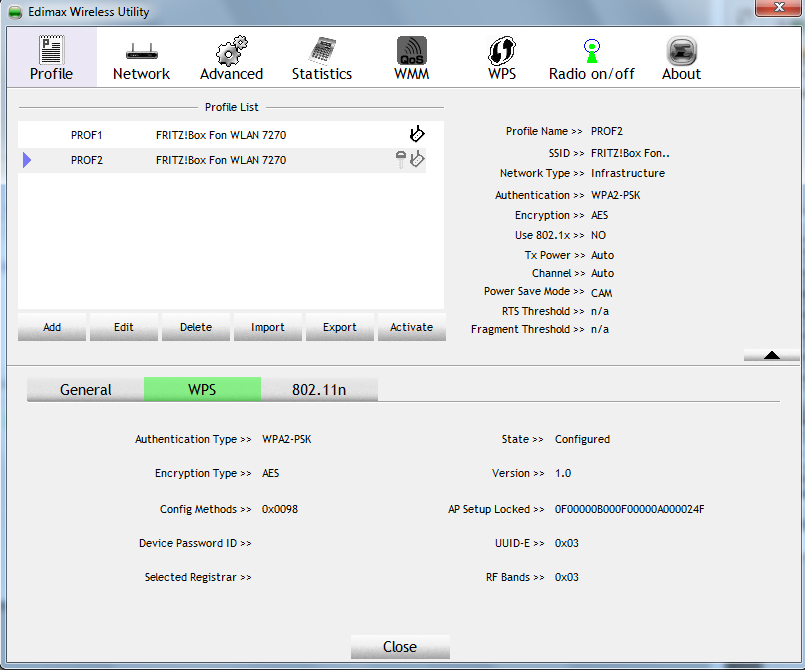Click the Profile List heading
The image size is (805, 670).
point(232,107)
